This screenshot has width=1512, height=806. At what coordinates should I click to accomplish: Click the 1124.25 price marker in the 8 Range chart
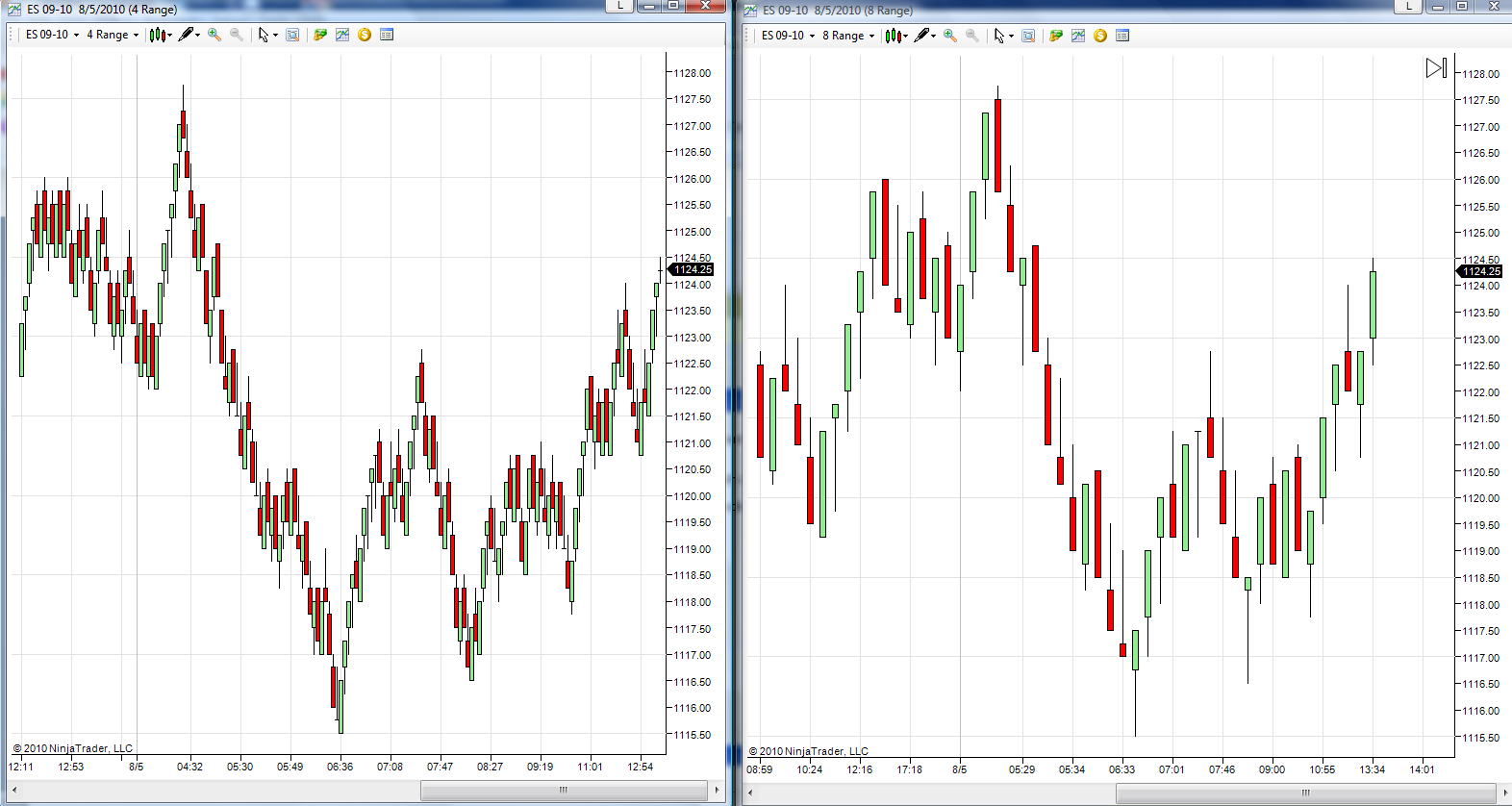pyautogui.click(x=1480, y=271)
